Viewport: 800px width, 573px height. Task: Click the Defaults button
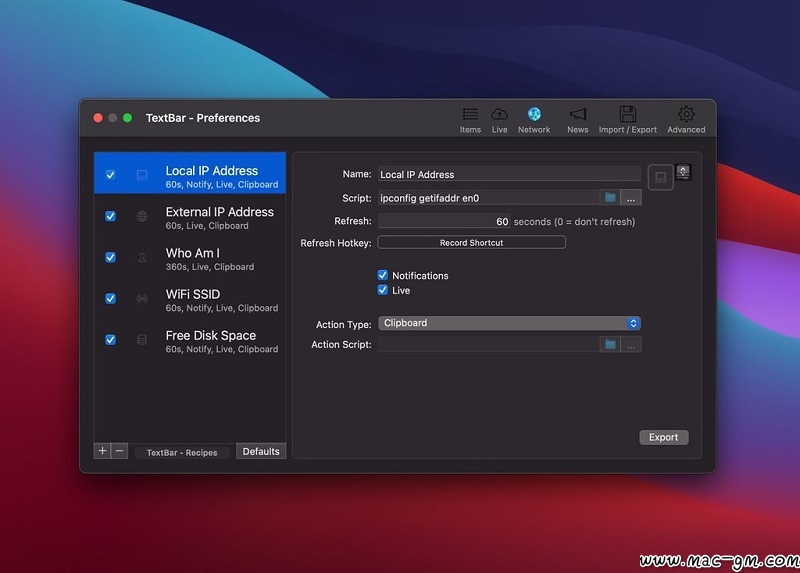(261, 451)
